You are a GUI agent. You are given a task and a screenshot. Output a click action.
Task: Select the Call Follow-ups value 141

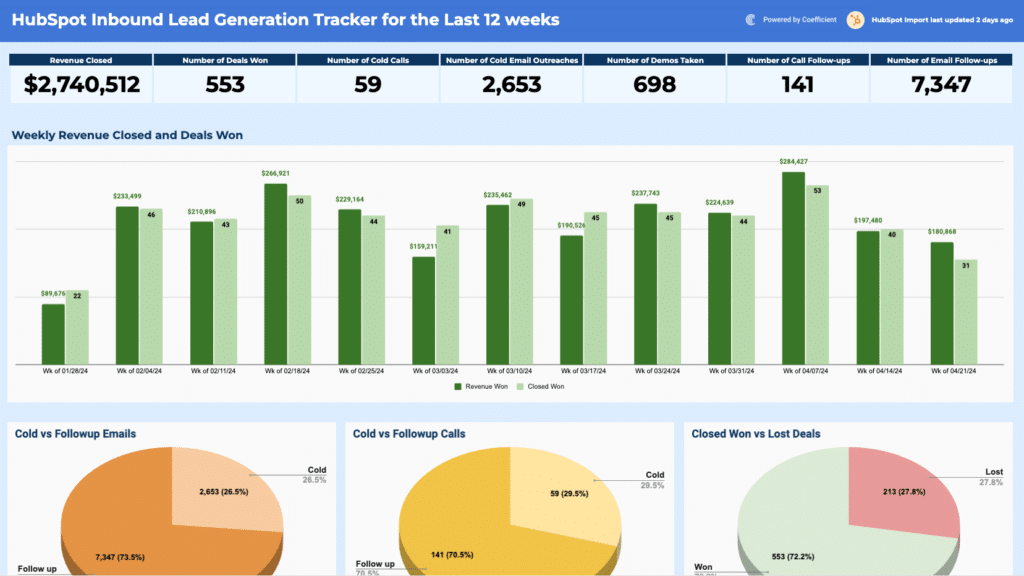click(797, 84)
